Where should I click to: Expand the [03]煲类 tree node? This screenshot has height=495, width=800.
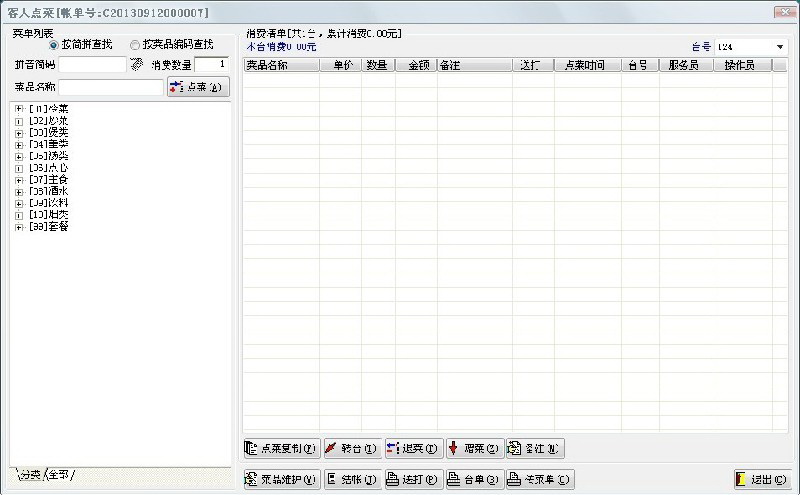click(19, 133)
